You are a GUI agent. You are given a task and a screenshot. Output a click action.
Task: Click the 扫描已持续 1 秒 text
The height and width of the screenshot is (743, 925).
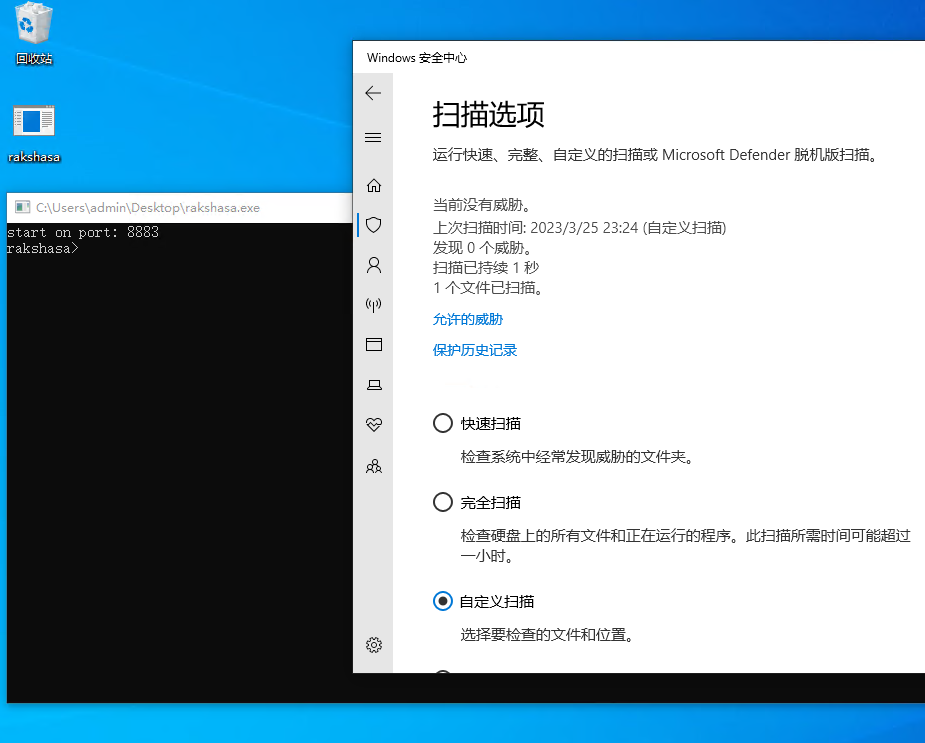tap(486, 267)
